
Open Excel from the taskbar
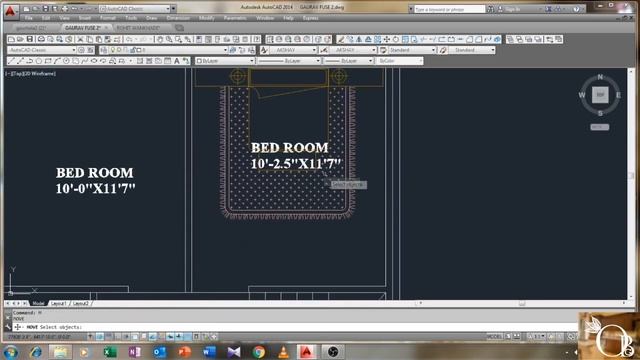(109, 352)
